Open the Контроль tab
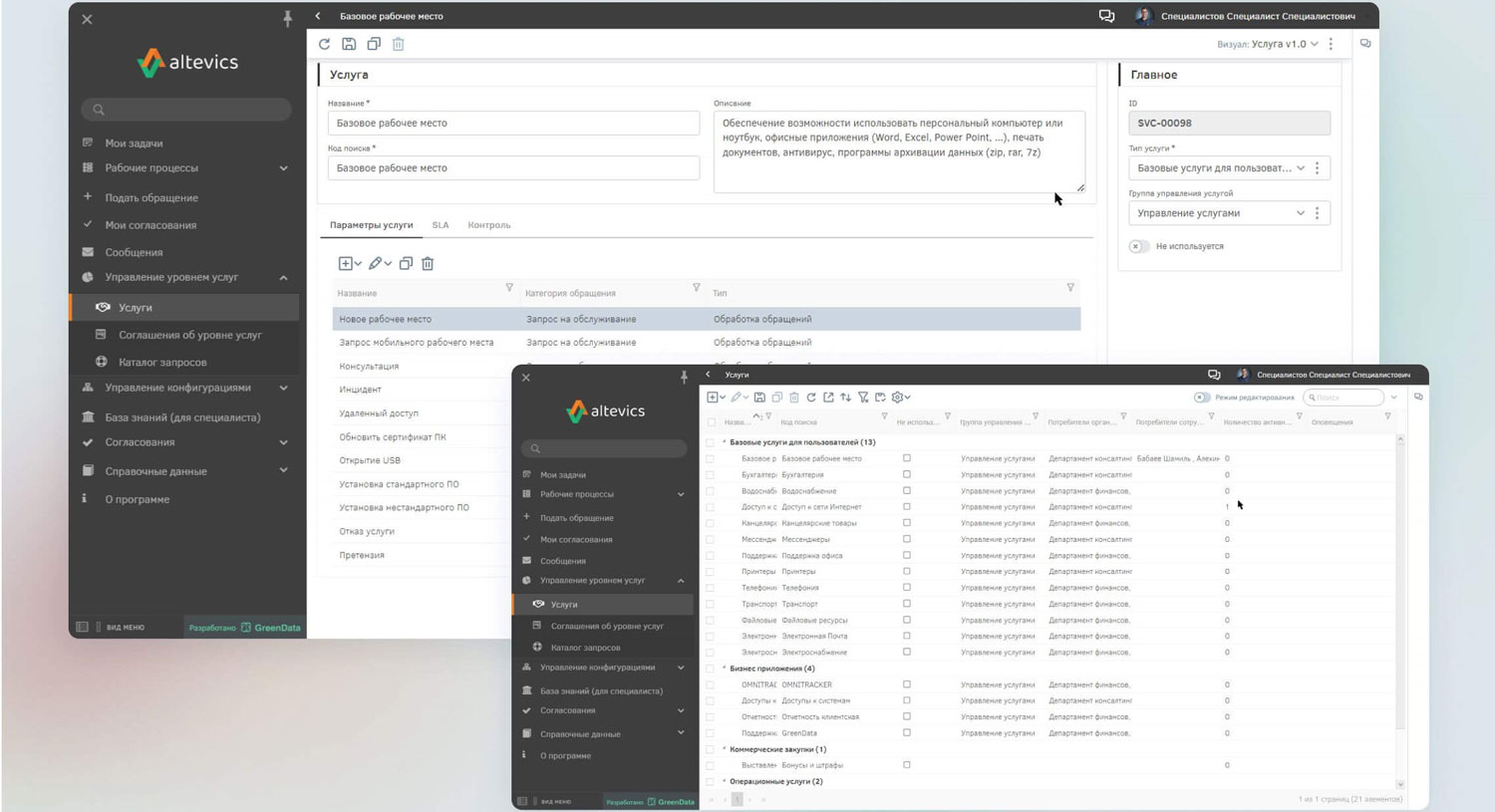 489,225
